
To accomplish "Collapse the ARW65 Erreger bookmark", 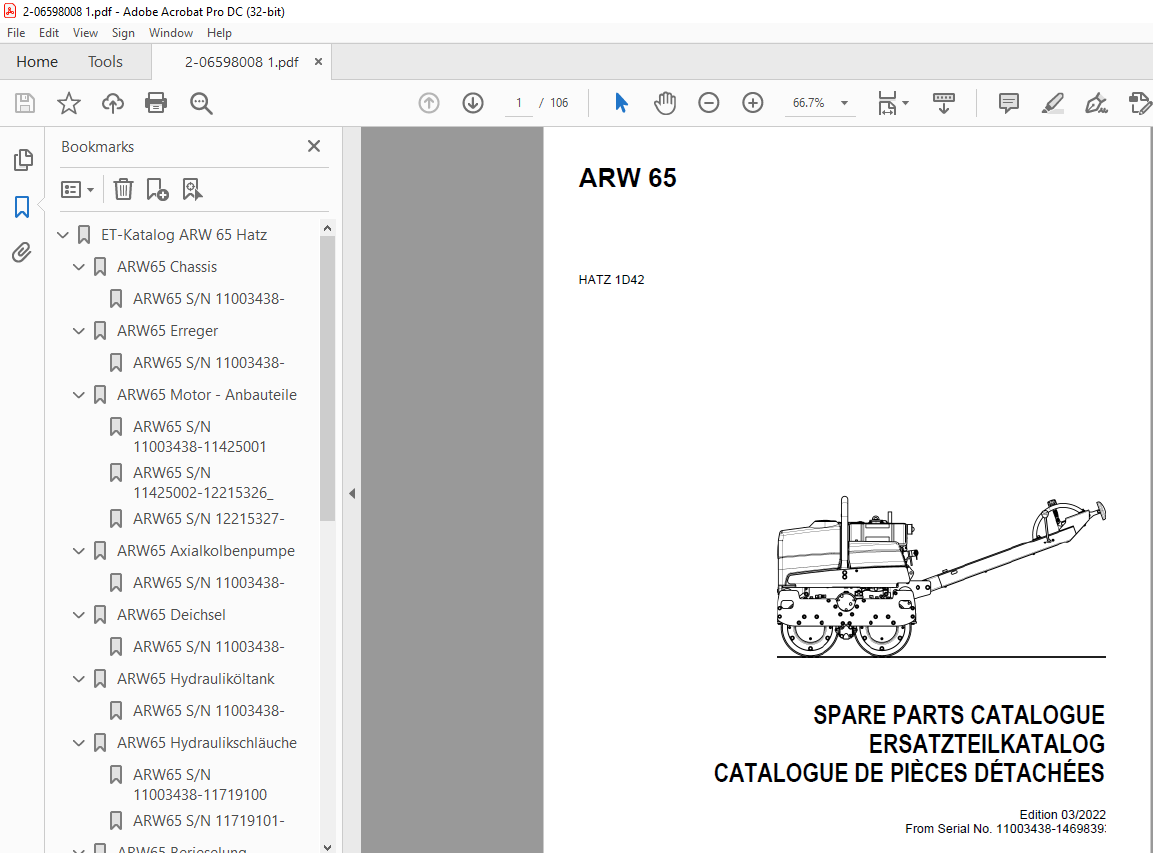I will [x=79, y=331].
